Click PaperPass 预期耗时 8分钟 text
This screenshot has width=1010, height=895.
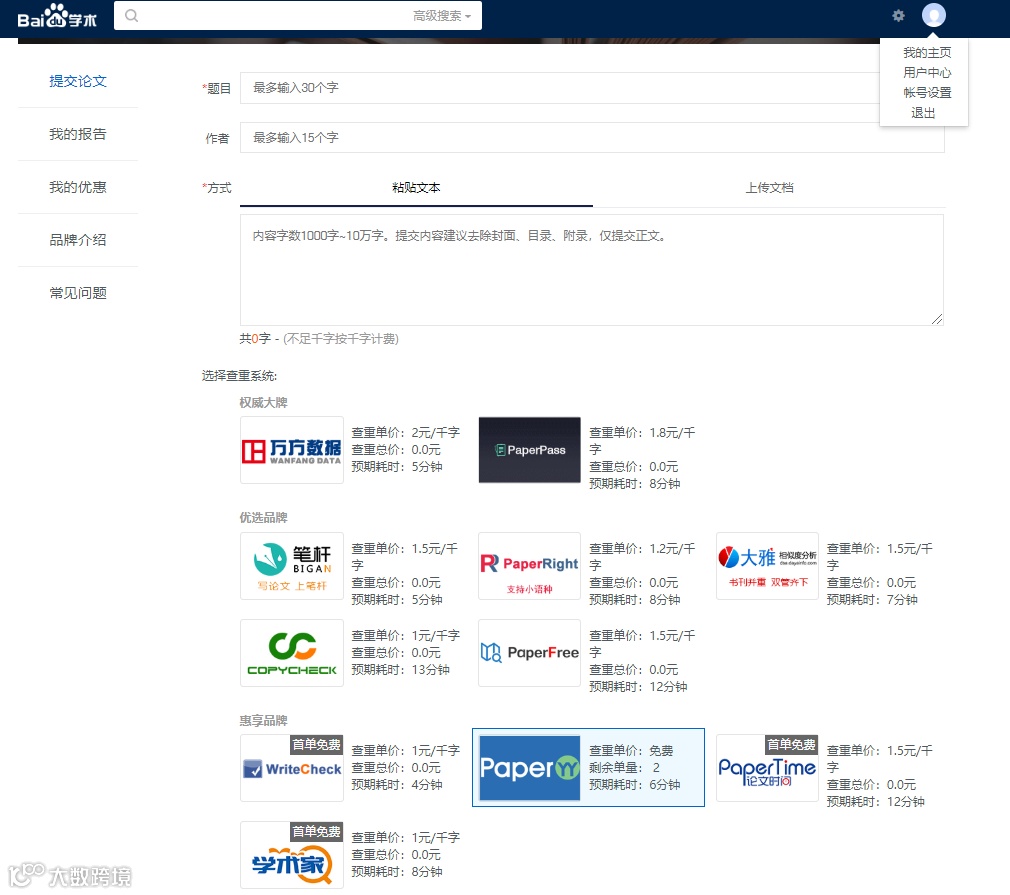coord(634,483)
